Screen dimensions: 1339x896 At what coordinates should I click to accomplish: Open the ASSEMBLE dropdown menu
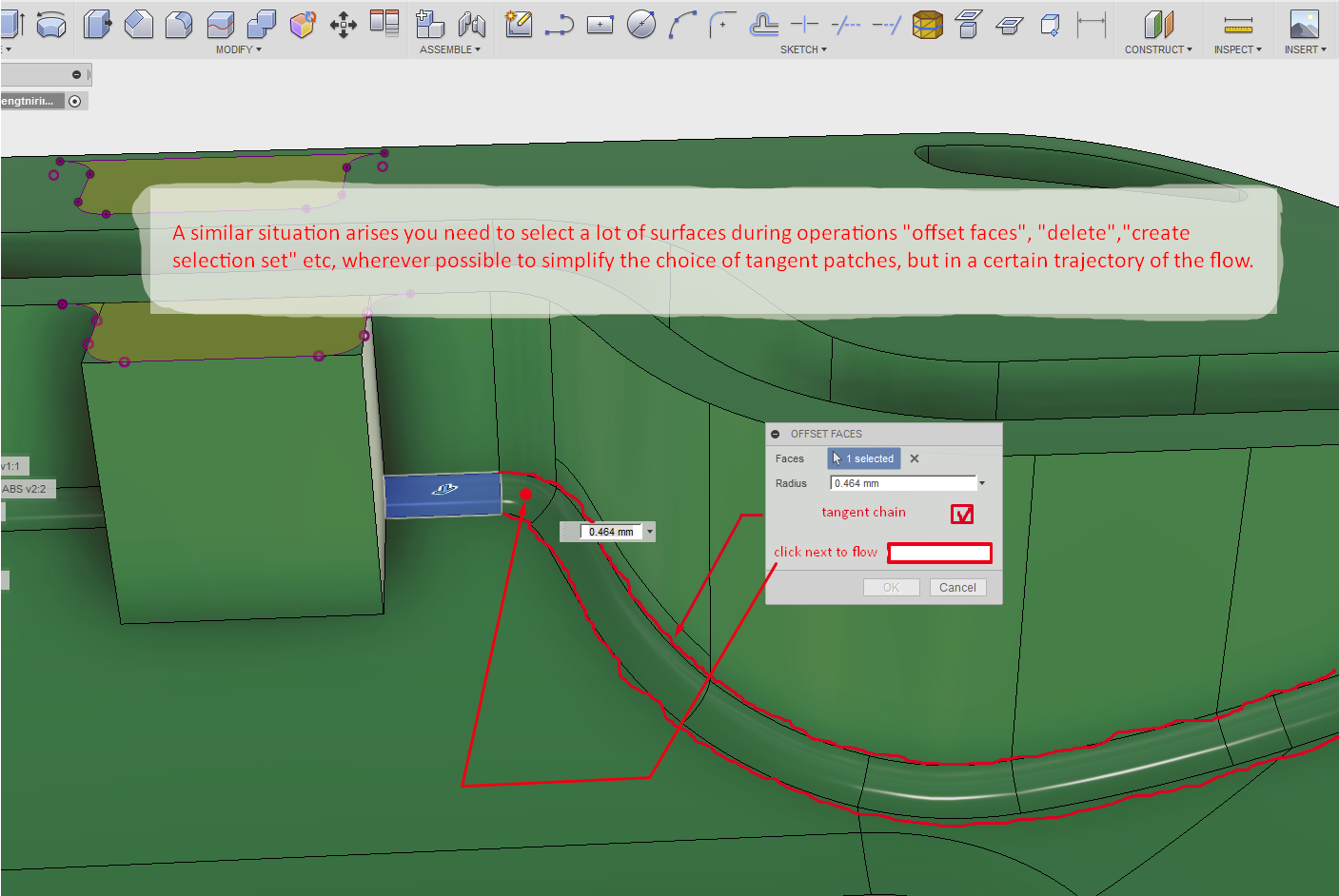coord(450,49)
